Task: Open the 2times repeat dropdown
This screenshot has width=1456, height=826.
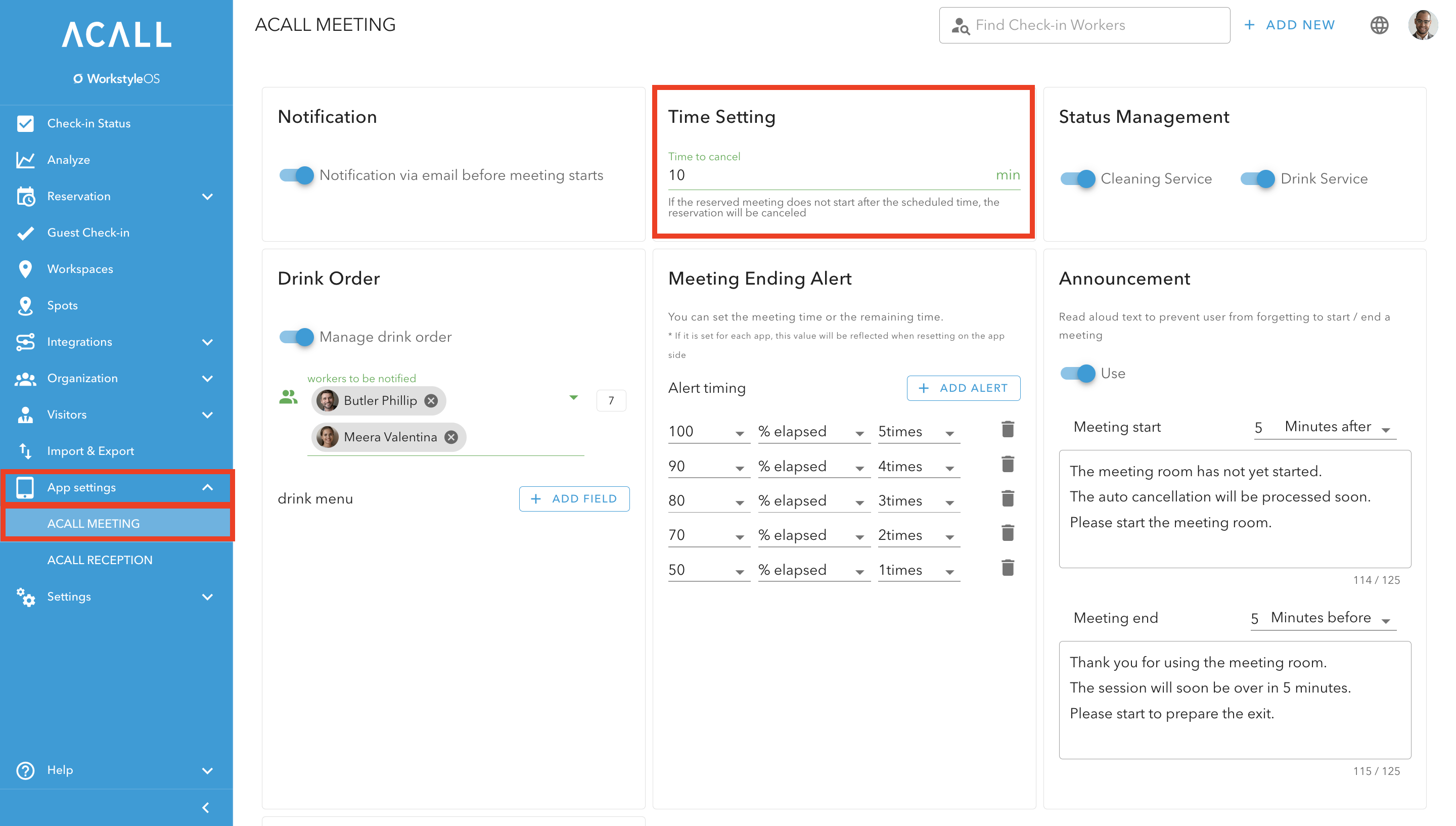Action: tap(918, 535)
